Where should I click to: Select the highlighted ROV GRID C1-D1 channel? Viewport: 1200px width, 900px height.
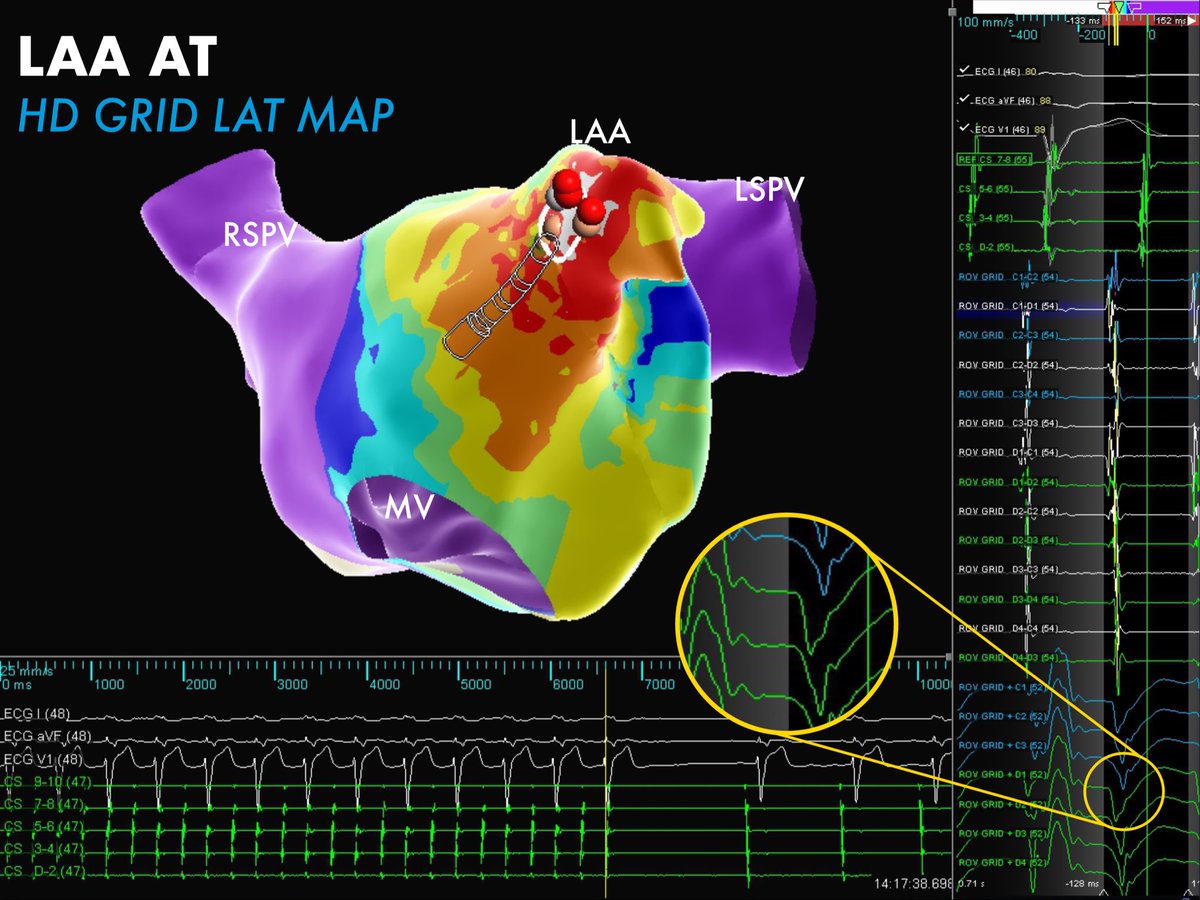coord(1008,306)
